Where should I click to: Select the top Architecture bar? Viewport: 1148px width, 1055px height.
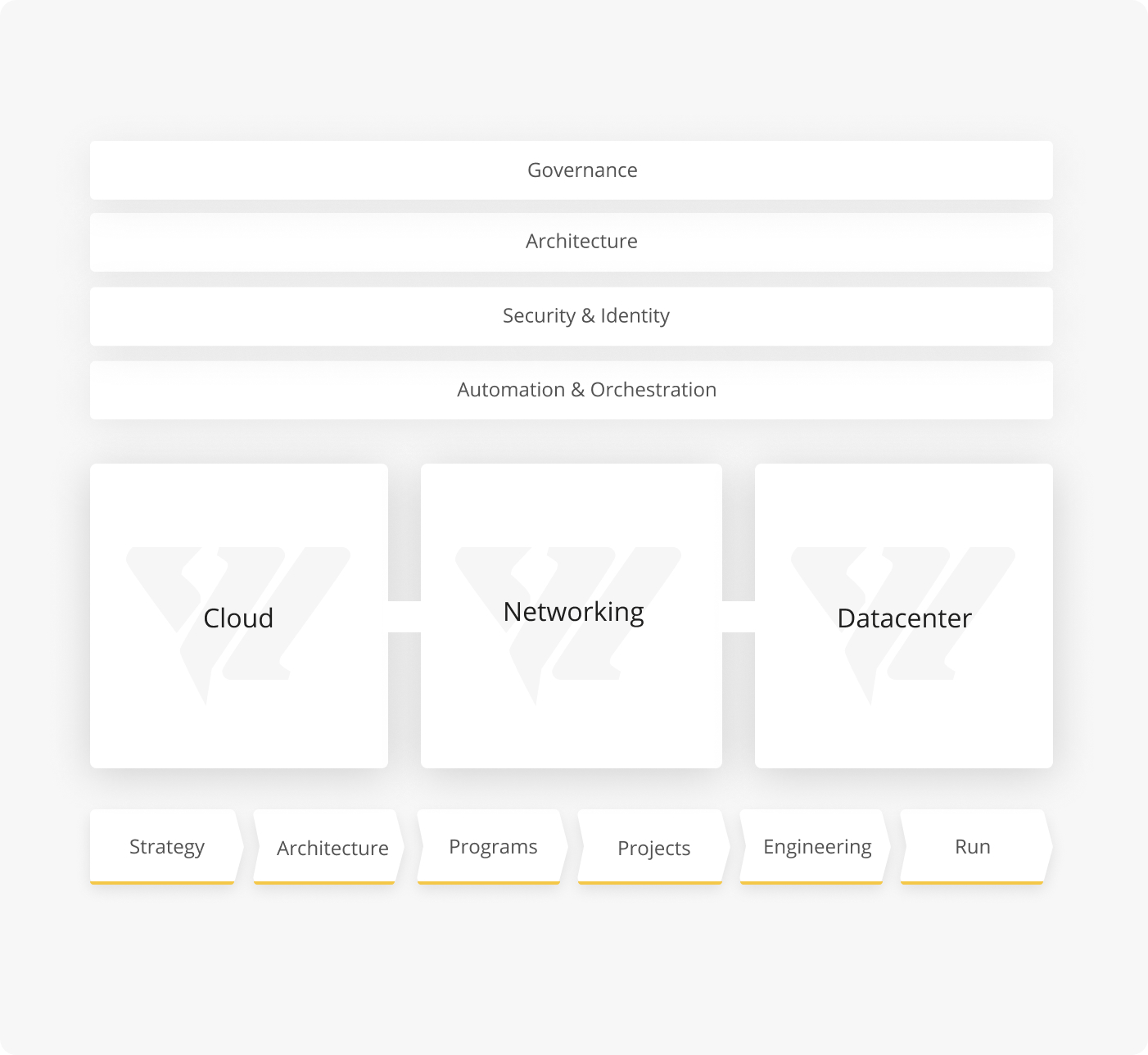571,242
